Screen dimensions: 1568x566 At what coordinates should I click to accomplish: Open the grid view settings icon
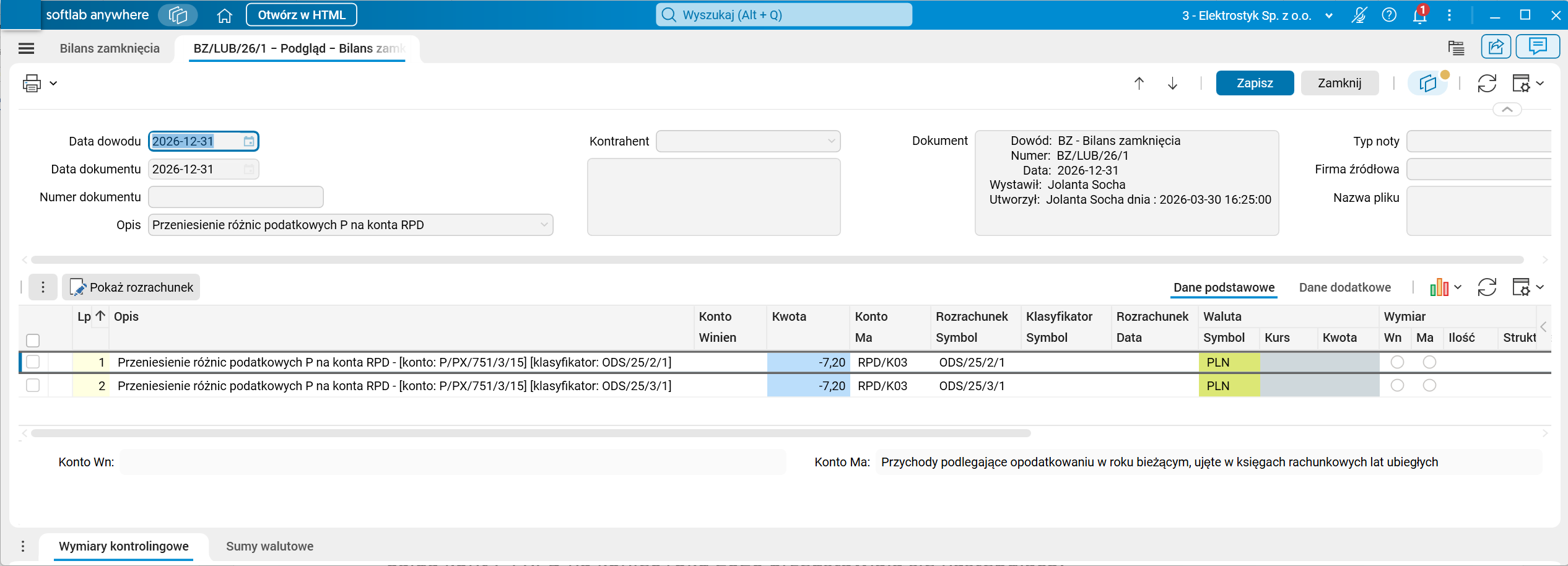(1521, 287)
